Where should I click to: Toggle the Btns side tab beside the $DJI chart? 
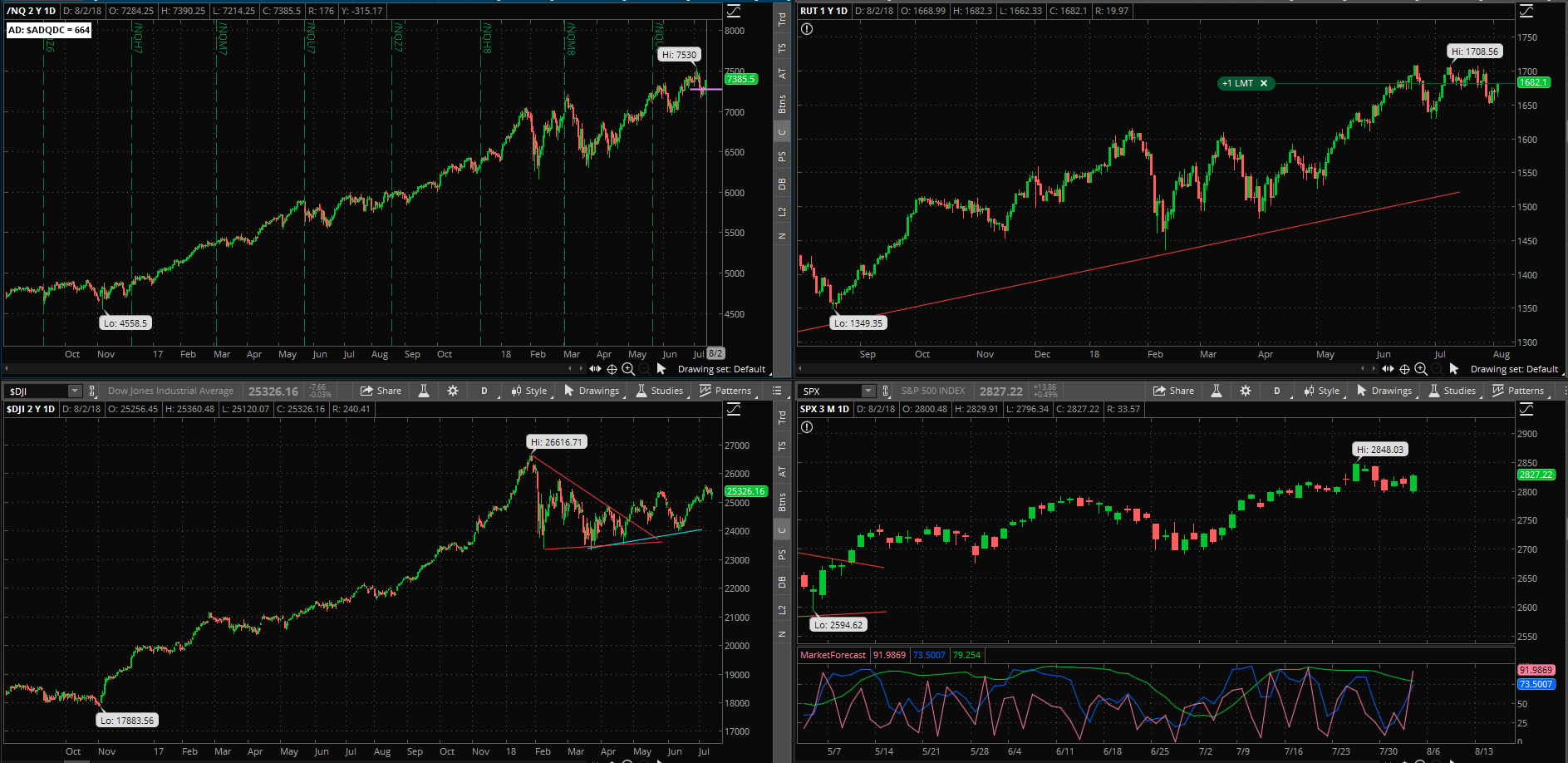coord(782,502)
